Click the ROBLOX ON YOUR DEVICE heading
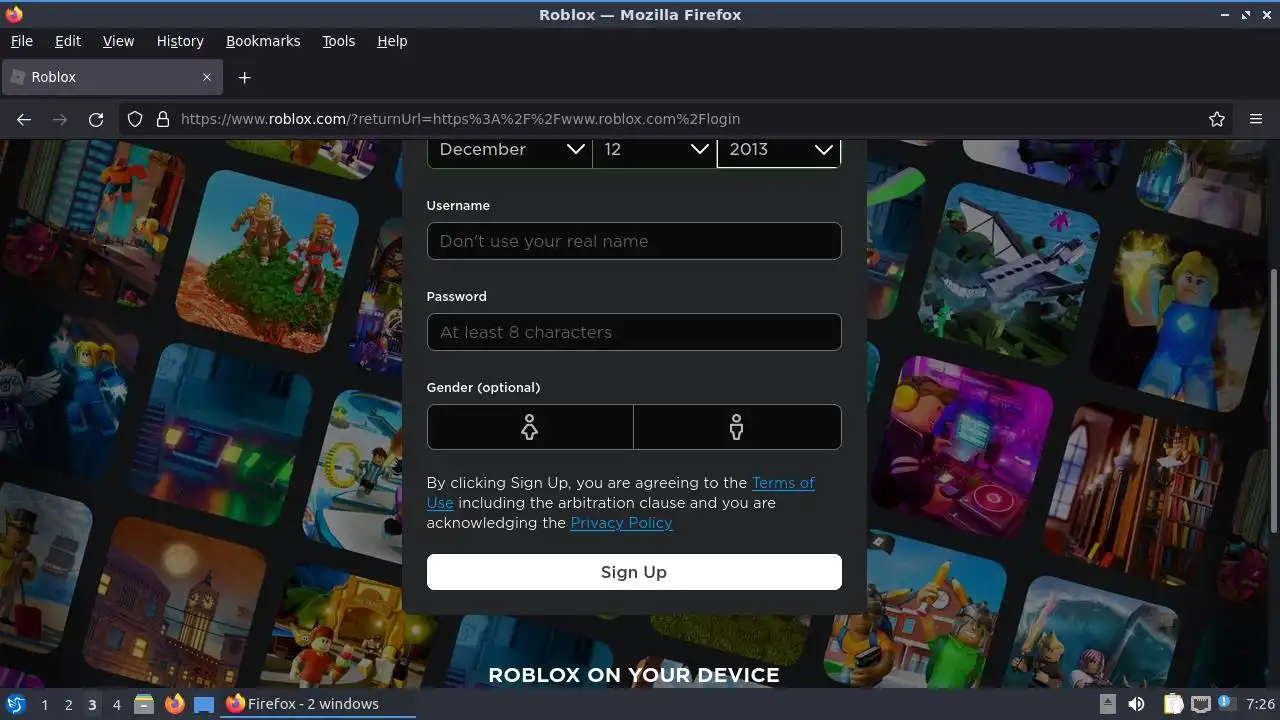This screenshot has width=1280, height=720. 634,675
